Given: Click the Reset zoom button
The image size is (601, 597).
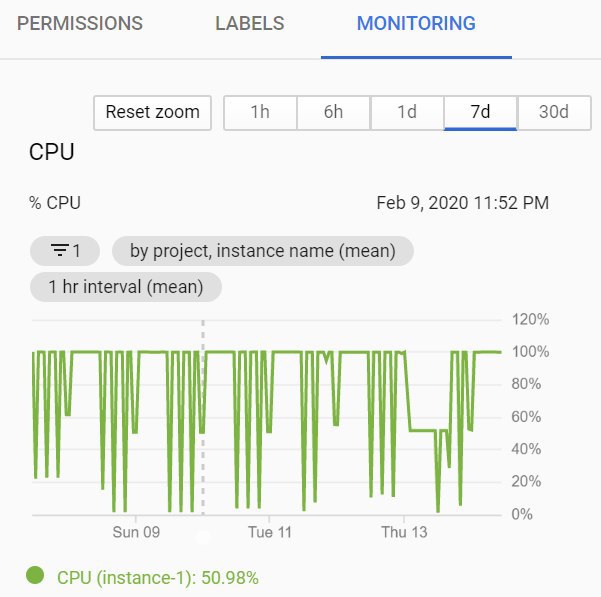Looking at the screenshot, I should [x=153, y=112].
